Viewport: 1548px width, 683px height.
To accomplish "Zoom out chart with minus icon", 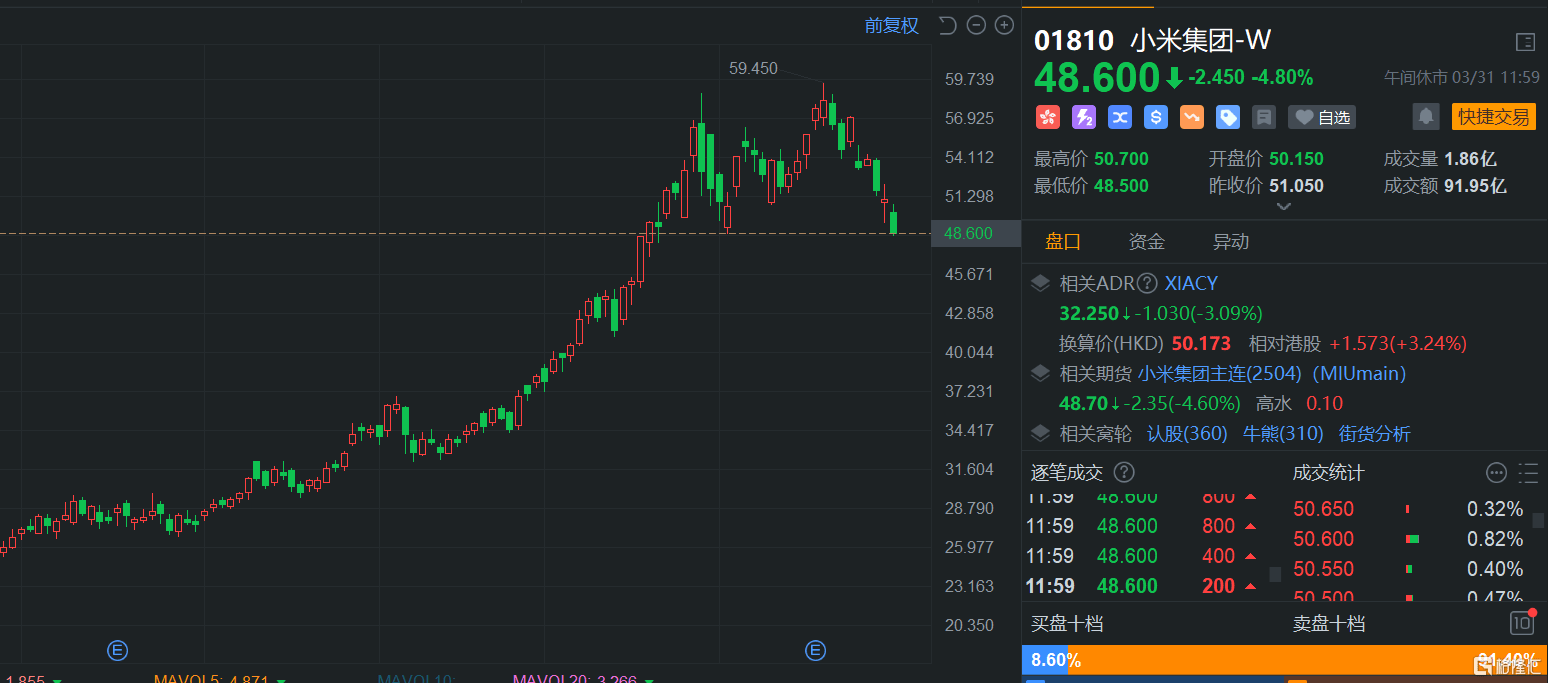I will 976,26.
